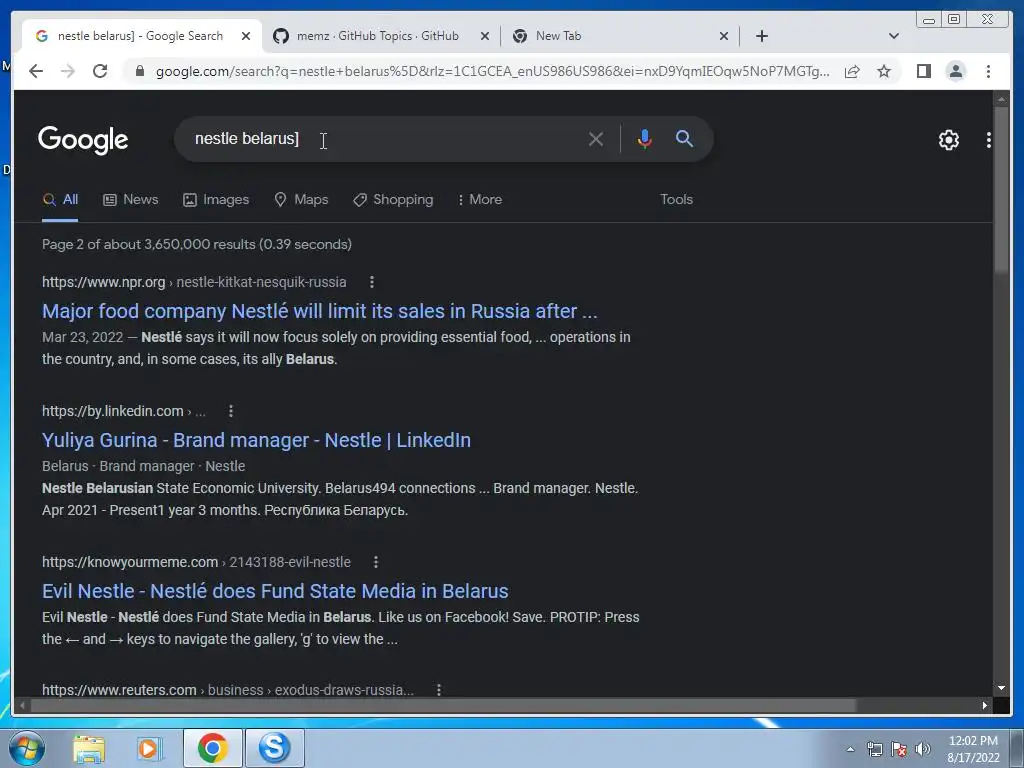Open the taskbar clock showing 12:02 PM
This screenshot has width=1024, height=768.
pyautogui.click(x=973, y=749)
